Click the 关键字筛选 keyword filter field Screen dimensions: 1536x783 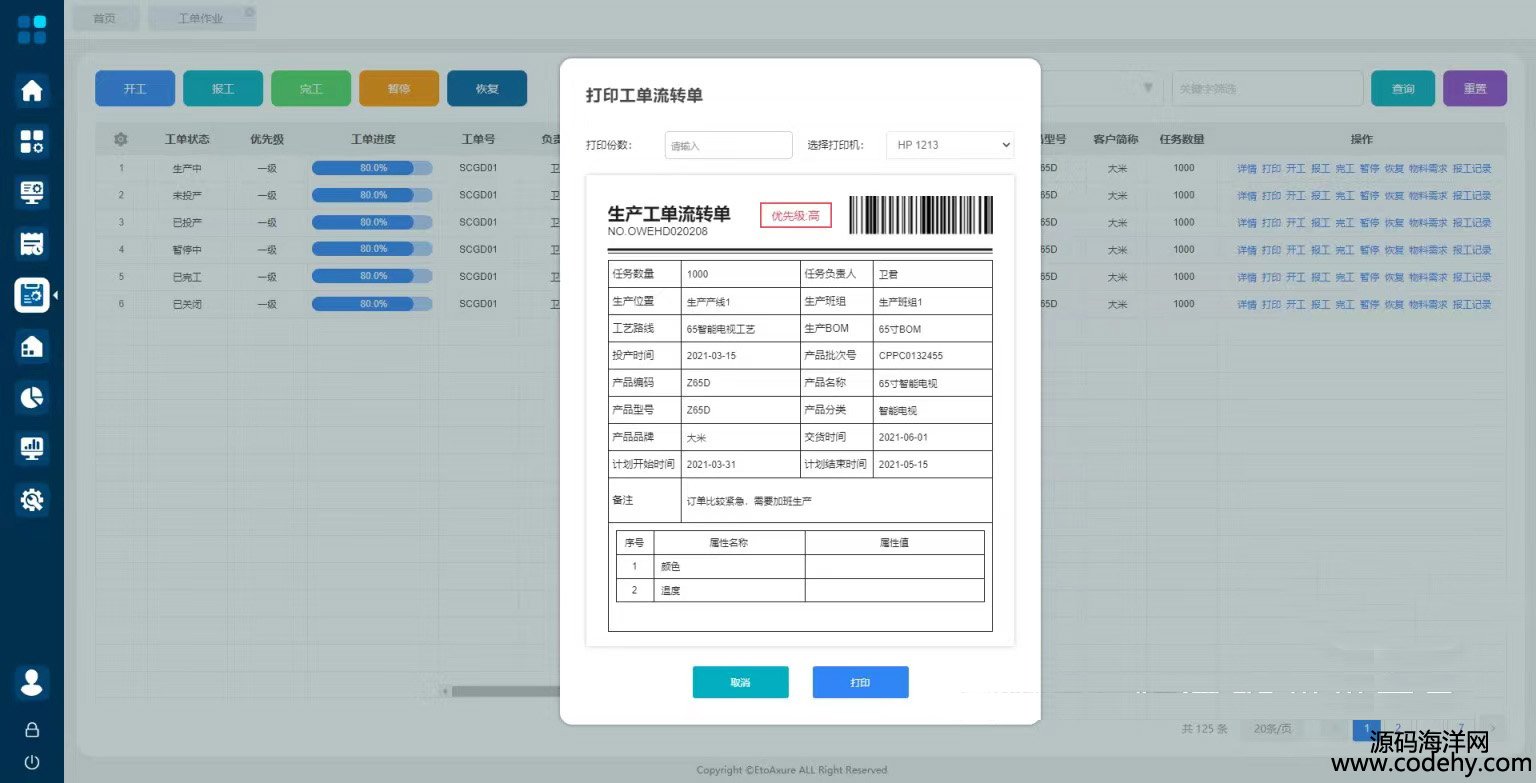point(1268,88)
